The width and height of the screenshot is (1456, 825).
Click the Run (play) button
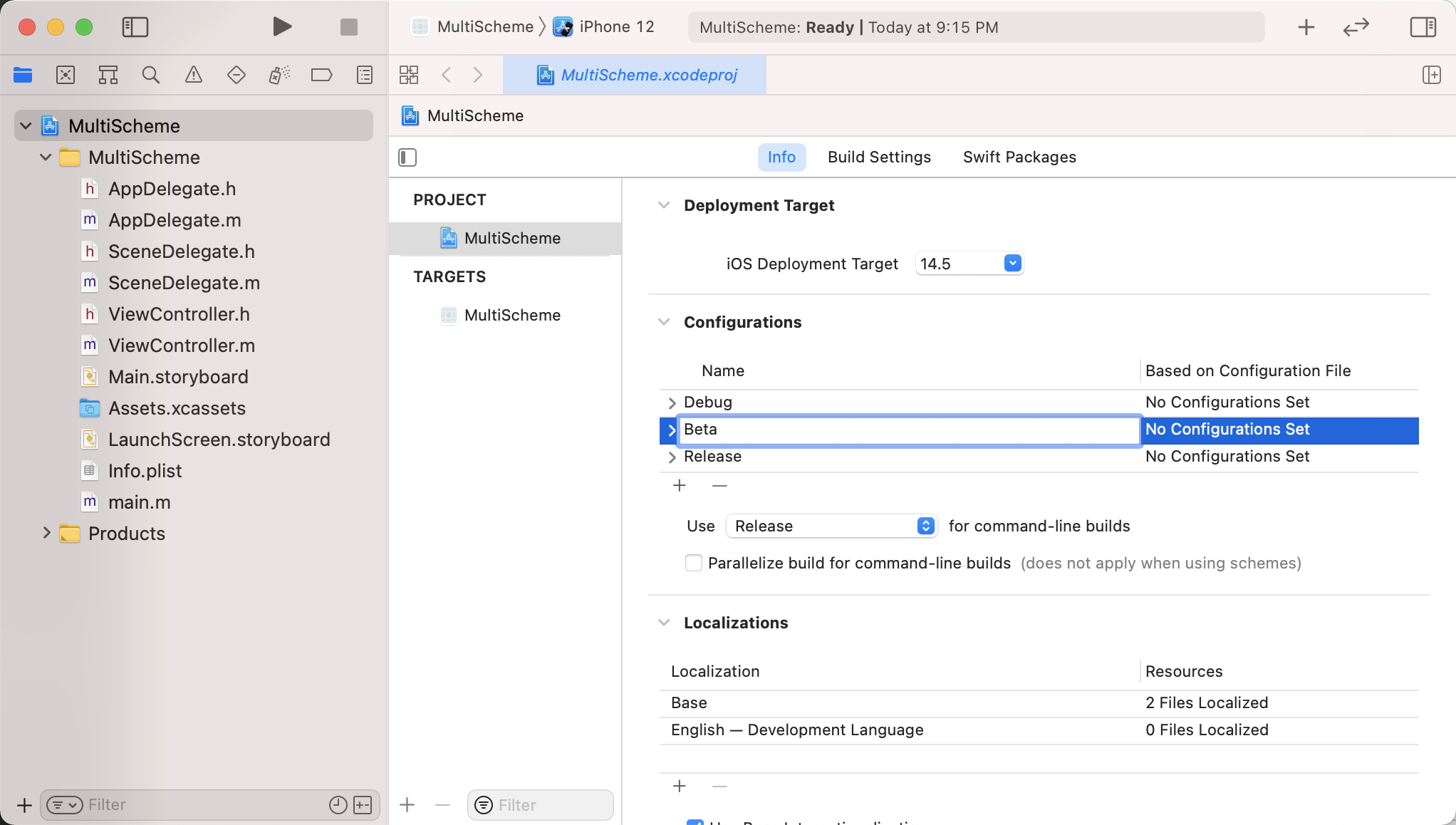tap(282, 27)
